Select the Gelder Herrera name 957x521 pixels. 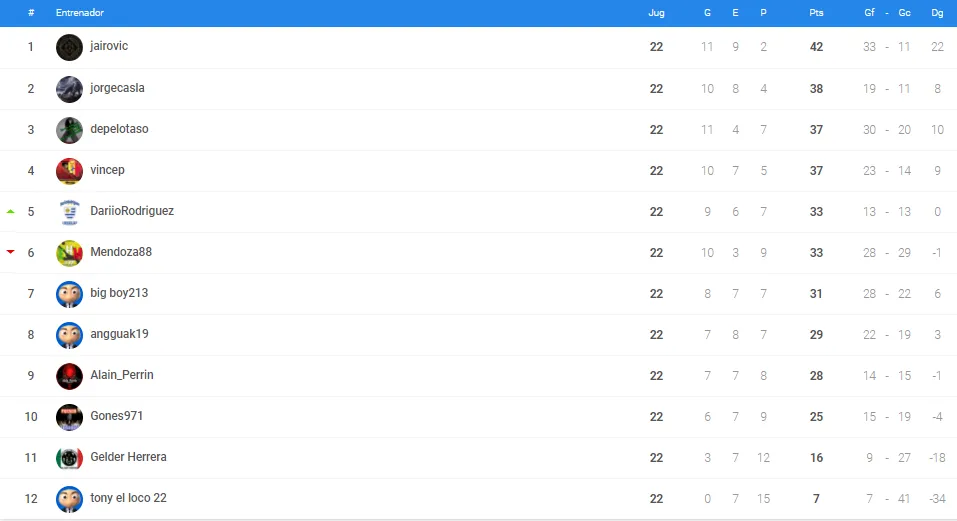click(128, 457)
